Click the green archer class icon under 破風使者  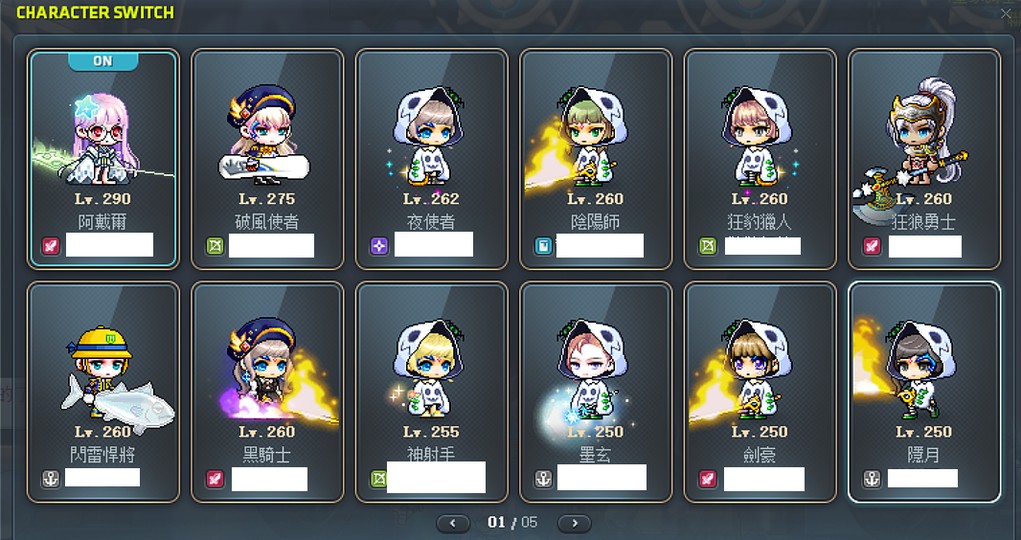click(215, 246)
